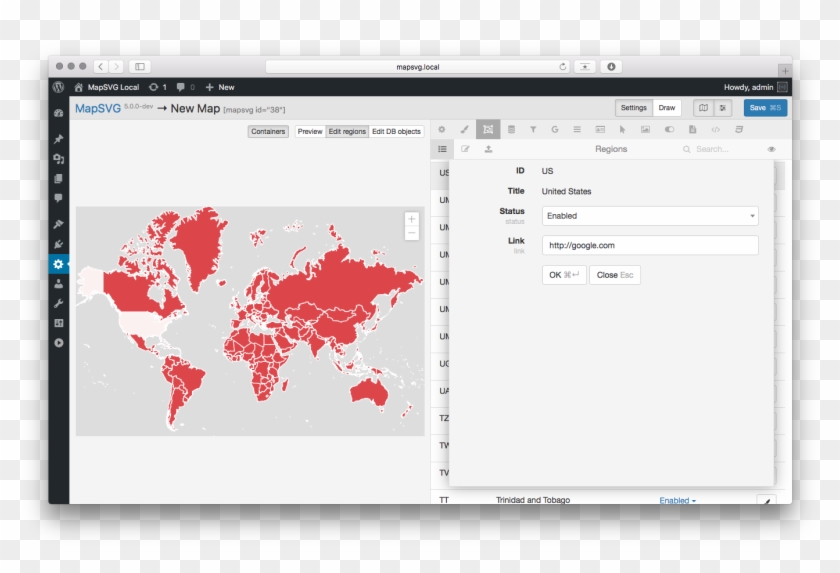
Task: Click the upload icon in Regions header
Action: (488, 149)
